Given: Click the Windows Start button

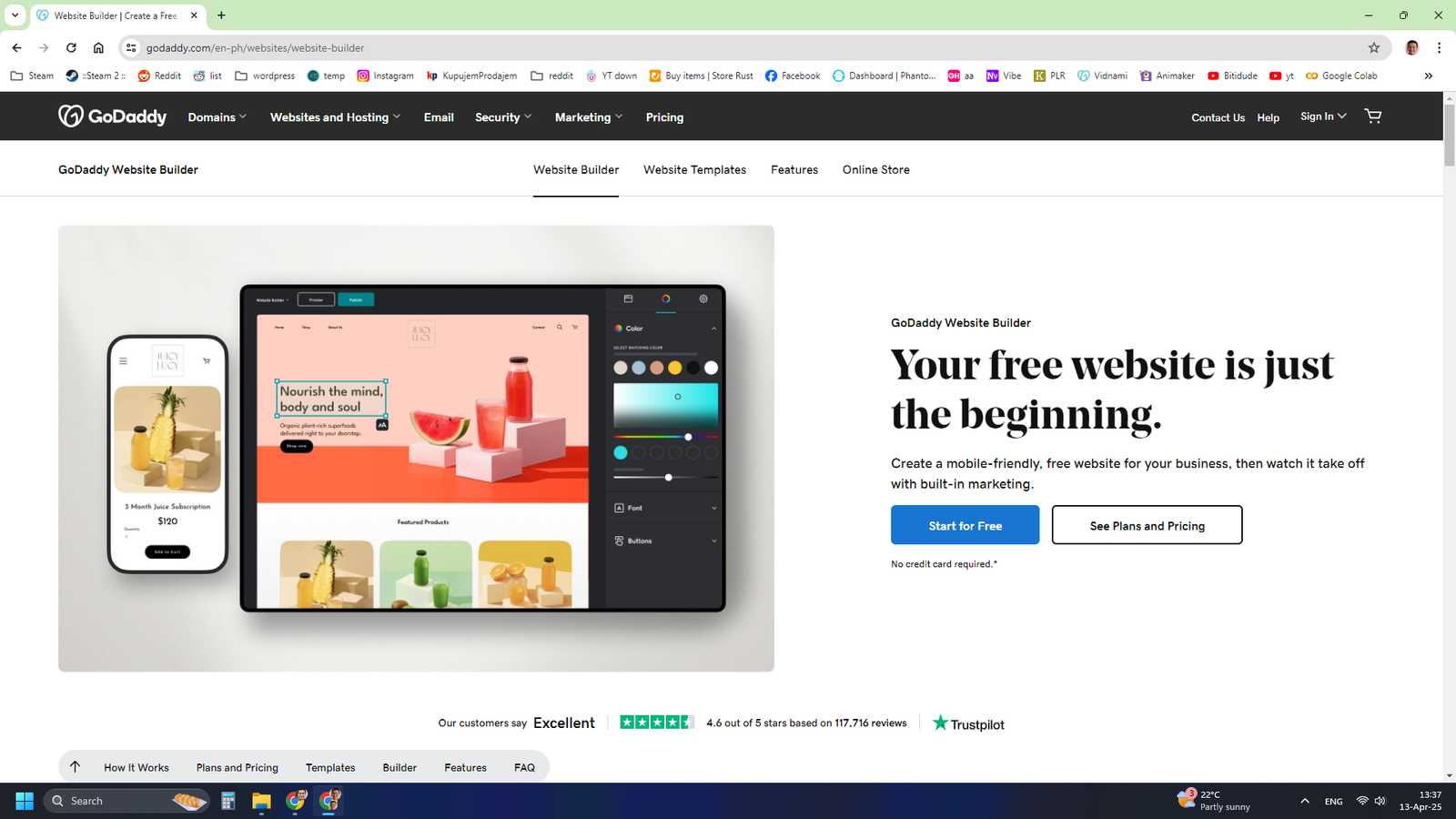Looking at the screenshot, I should tap(25, 801).
